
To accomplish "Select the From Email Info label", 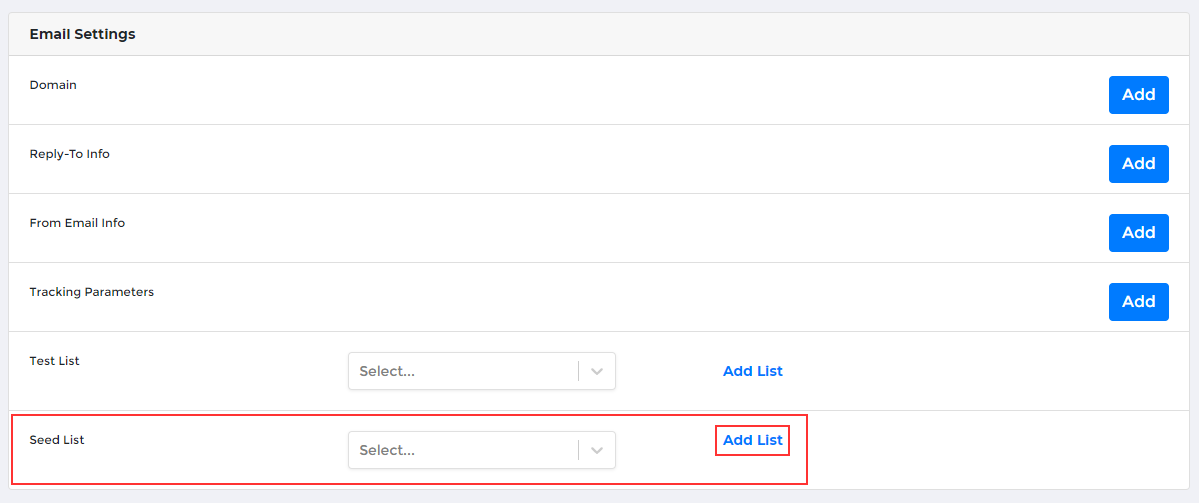I will (77, 223).
